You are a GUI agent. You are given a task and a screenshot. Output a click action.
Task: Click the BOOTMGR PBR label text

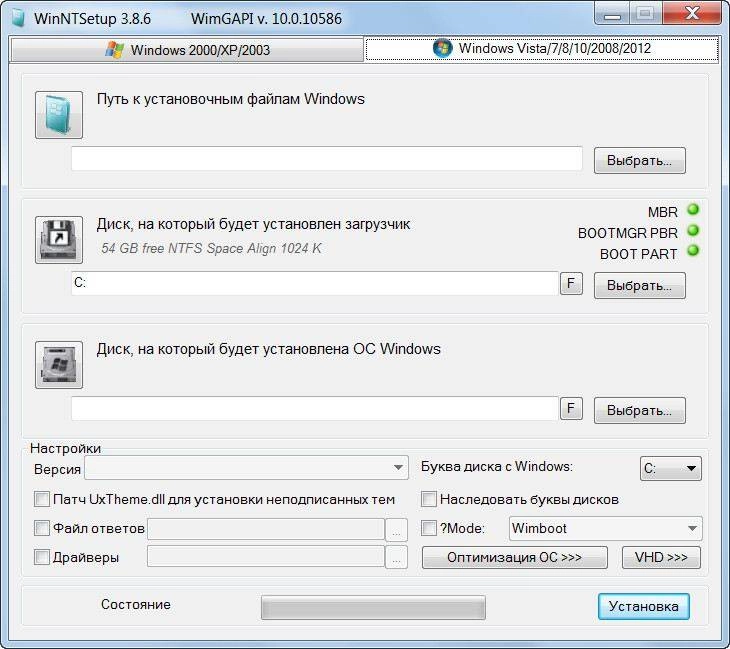pyautogui.click(x=628, y=233)
